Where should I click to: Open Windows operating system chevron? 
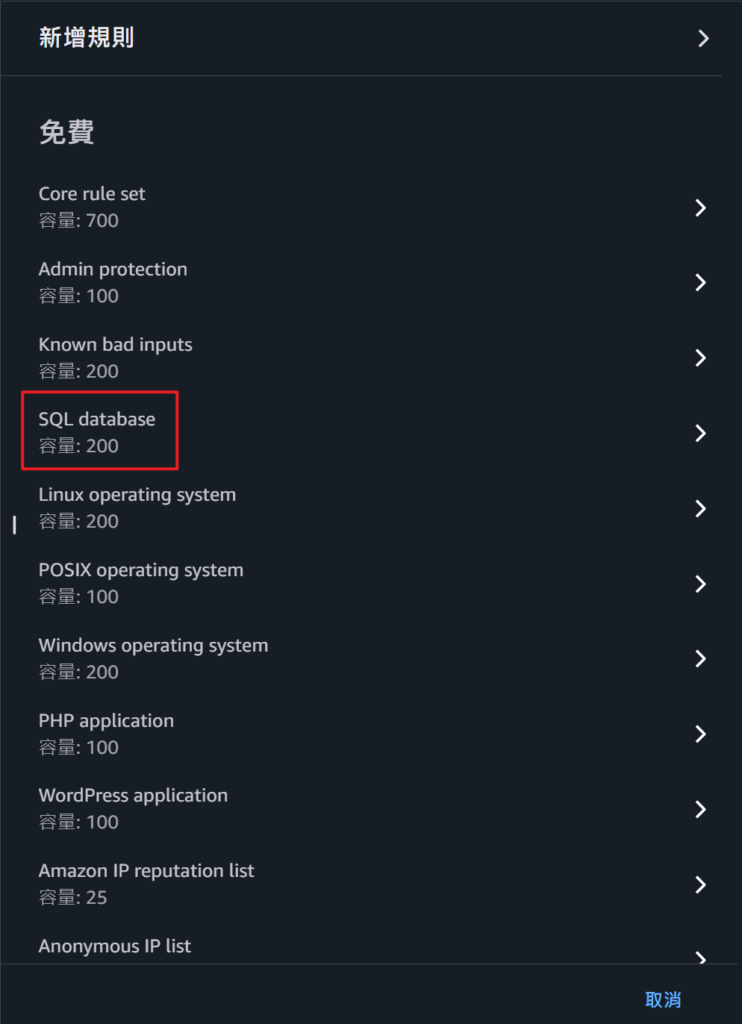coord(701,659)
